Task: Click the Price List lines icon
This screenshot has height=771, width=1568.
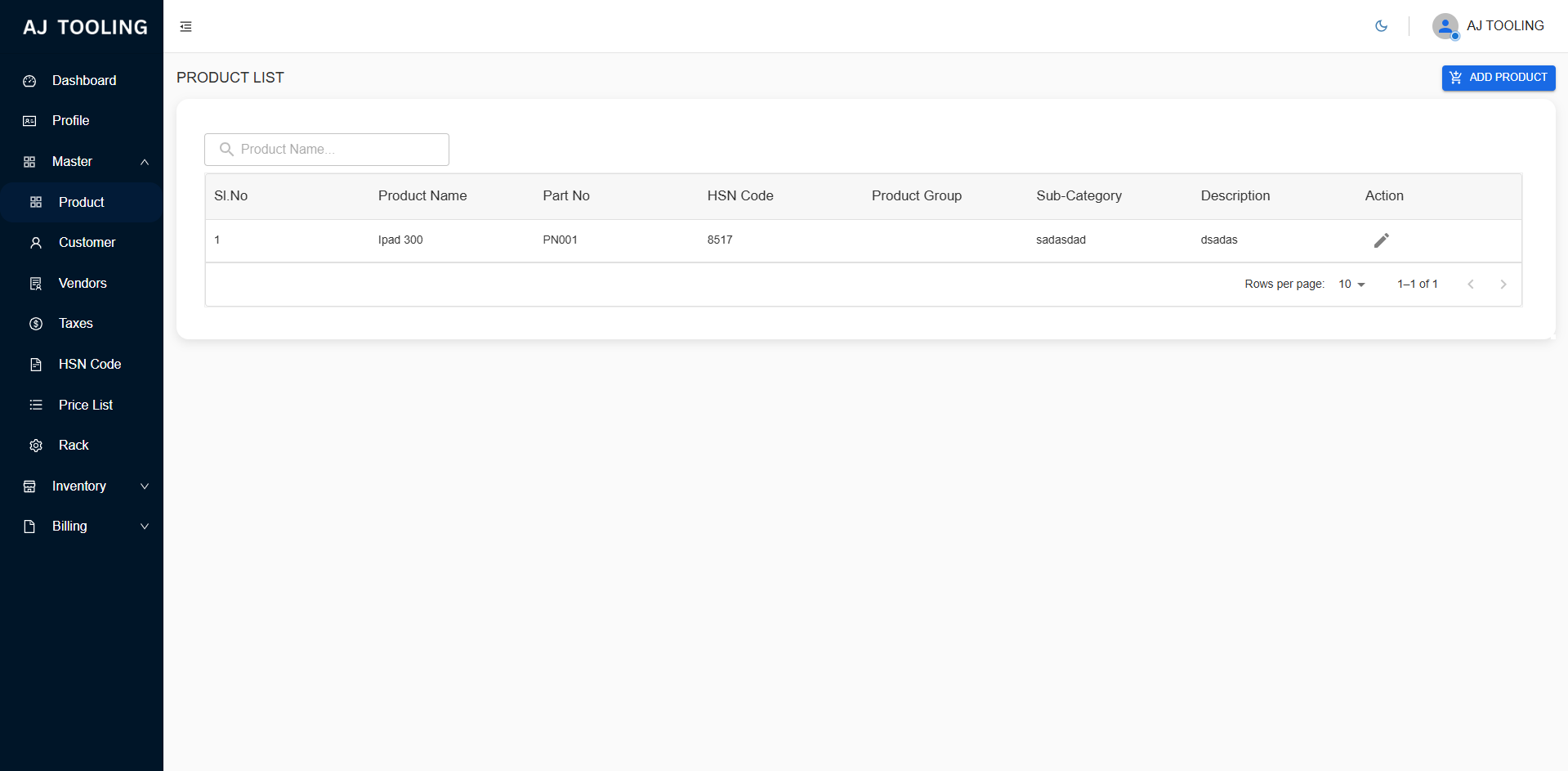Action: coord(36,405)
